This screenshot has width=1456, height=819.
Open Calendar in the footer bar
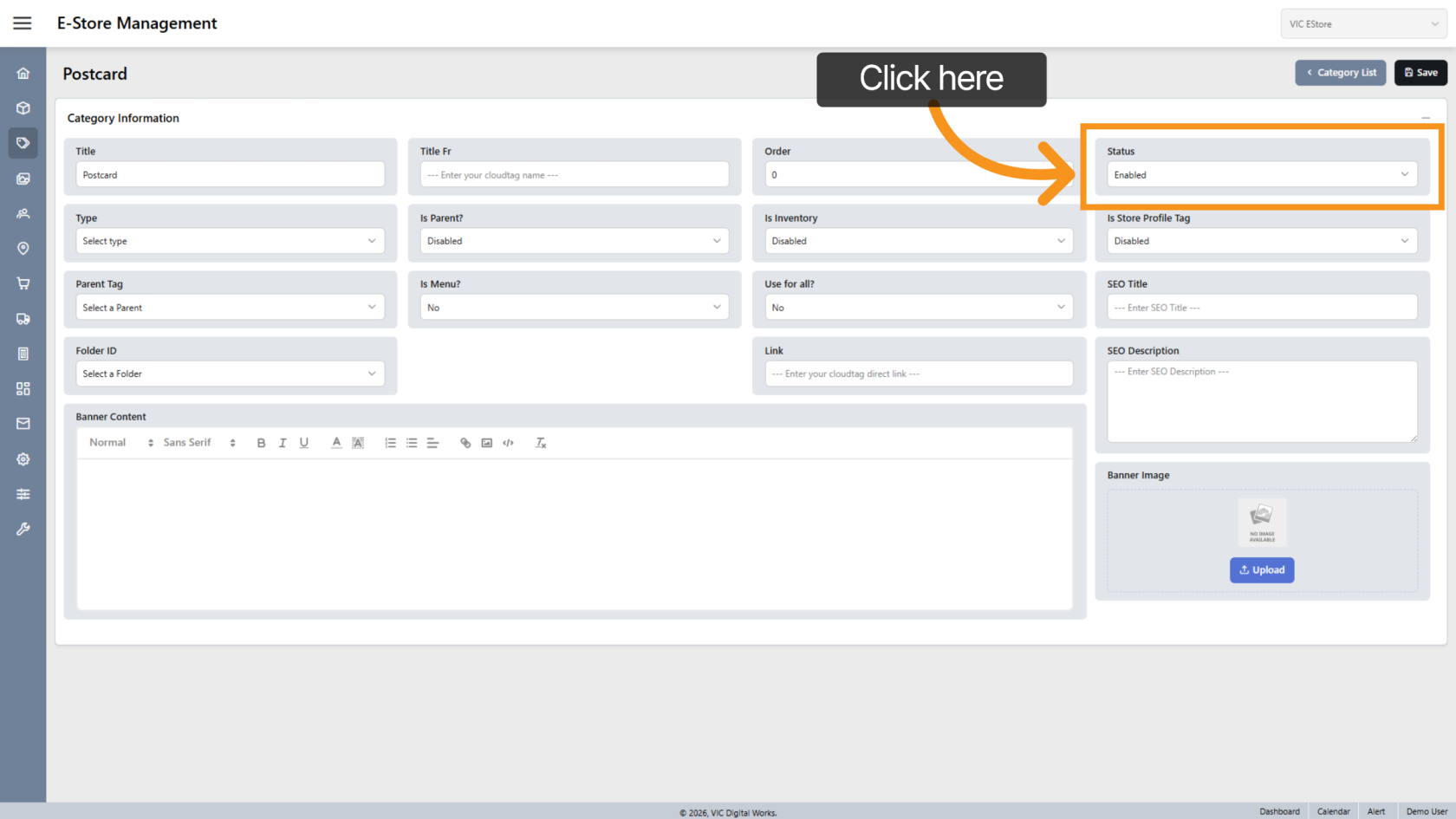(x=1333, y=811)
